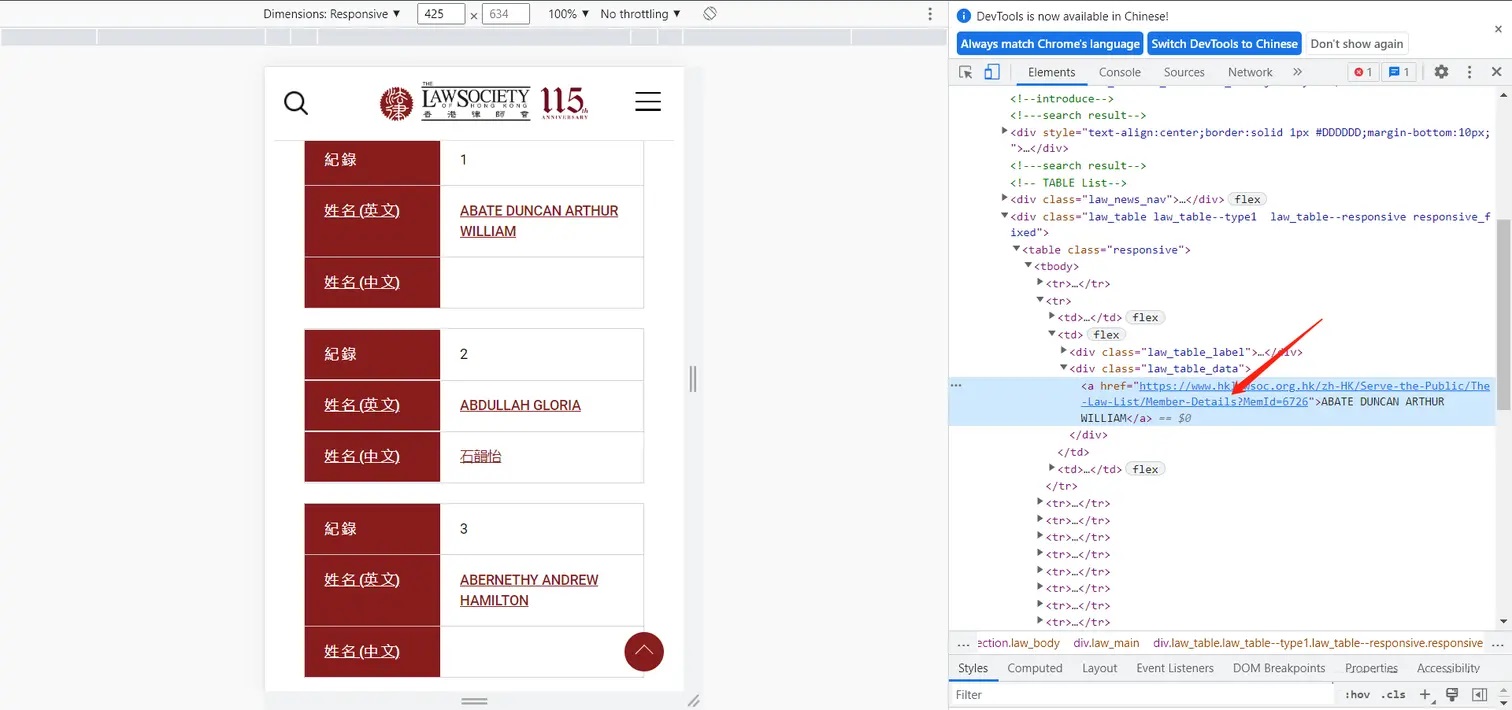Open the Dimensions: Responsive dropdown
This screenshot has width=1512, height=710.
click(332, 14)
